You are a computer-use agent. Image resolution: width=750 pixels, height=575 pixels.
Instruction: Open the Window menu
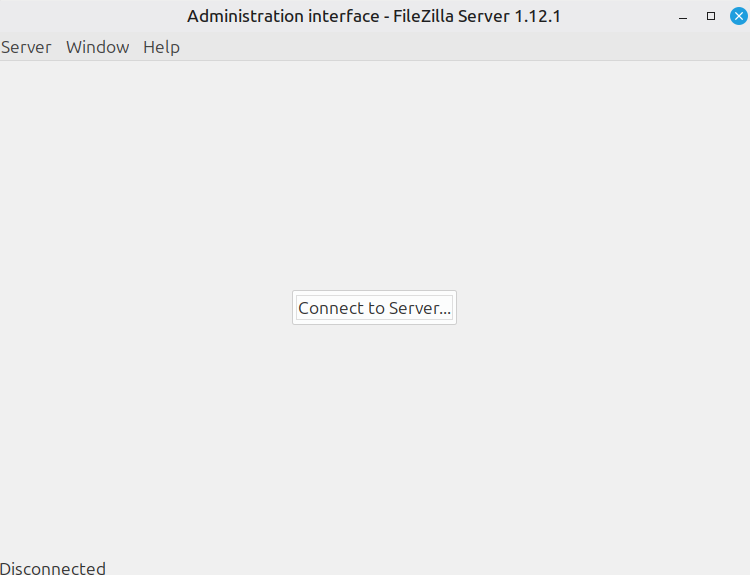click(x=97, y=47)
